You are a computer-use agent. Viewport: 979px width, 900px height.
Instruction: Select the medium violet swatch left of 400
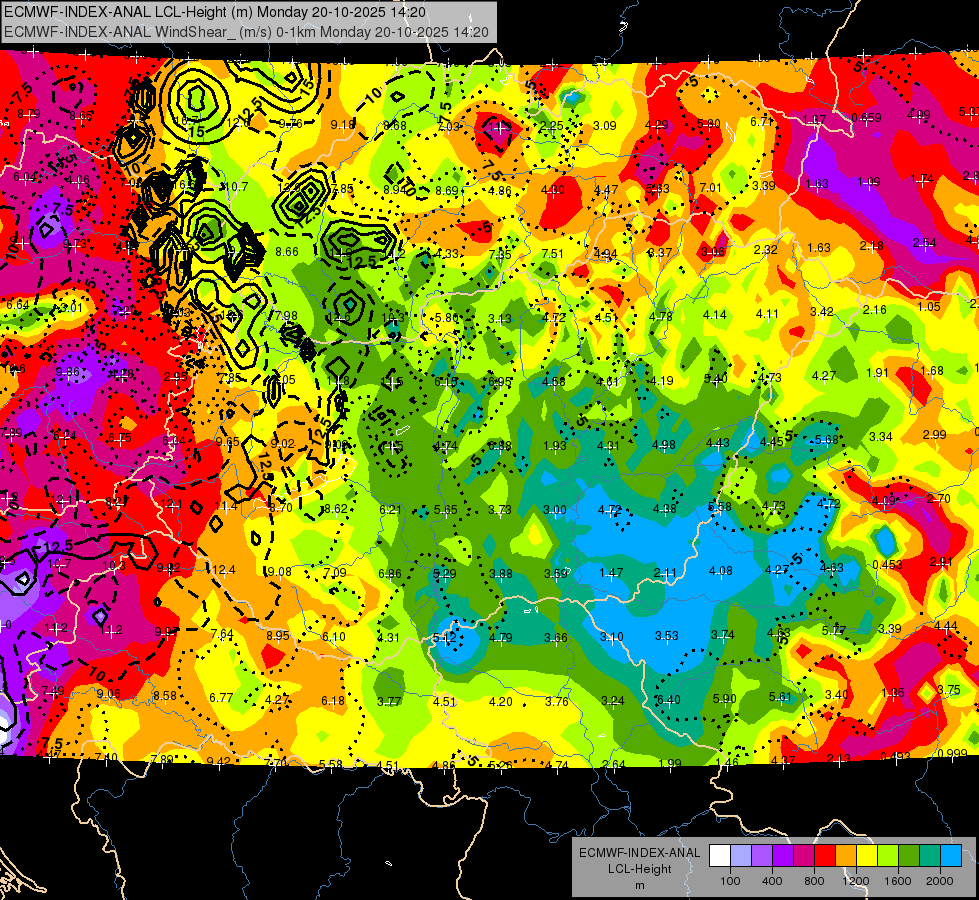tap(762, 856)
